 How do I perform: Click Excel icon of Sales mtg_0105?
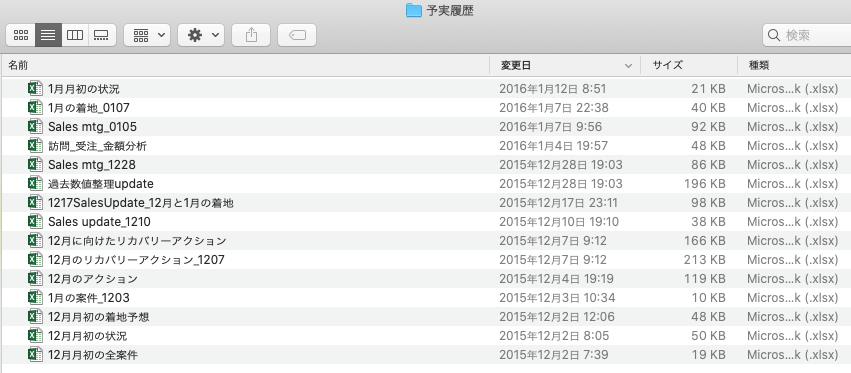click(x=35, y=127)
